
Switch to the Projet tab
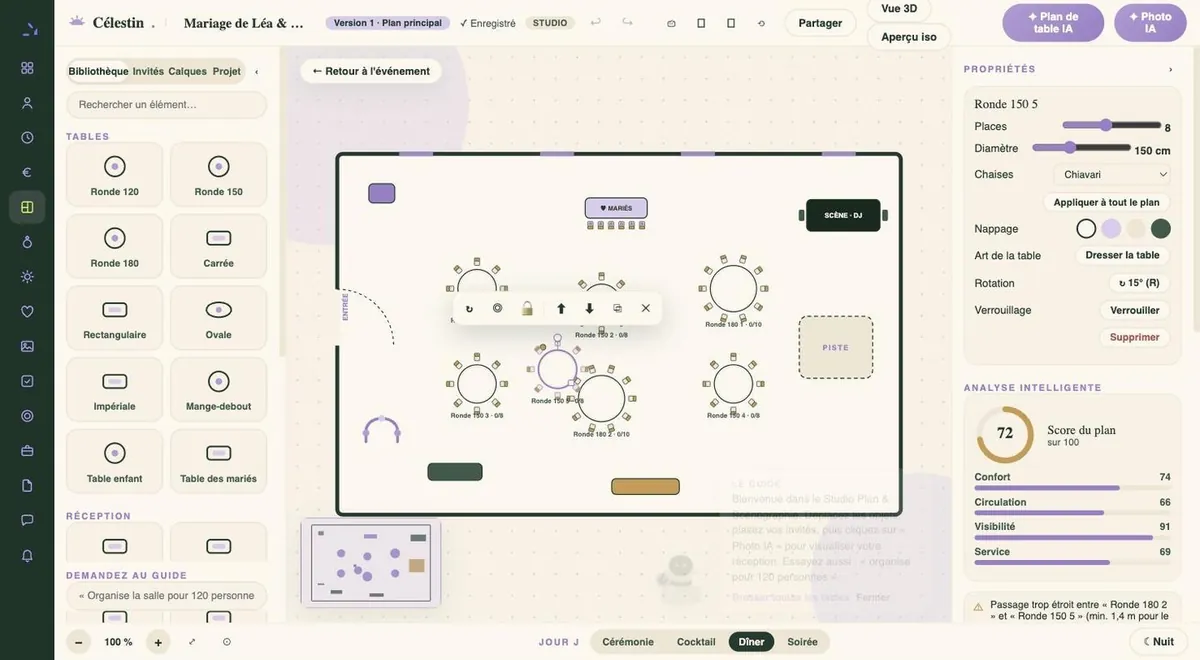coord(227,71)
